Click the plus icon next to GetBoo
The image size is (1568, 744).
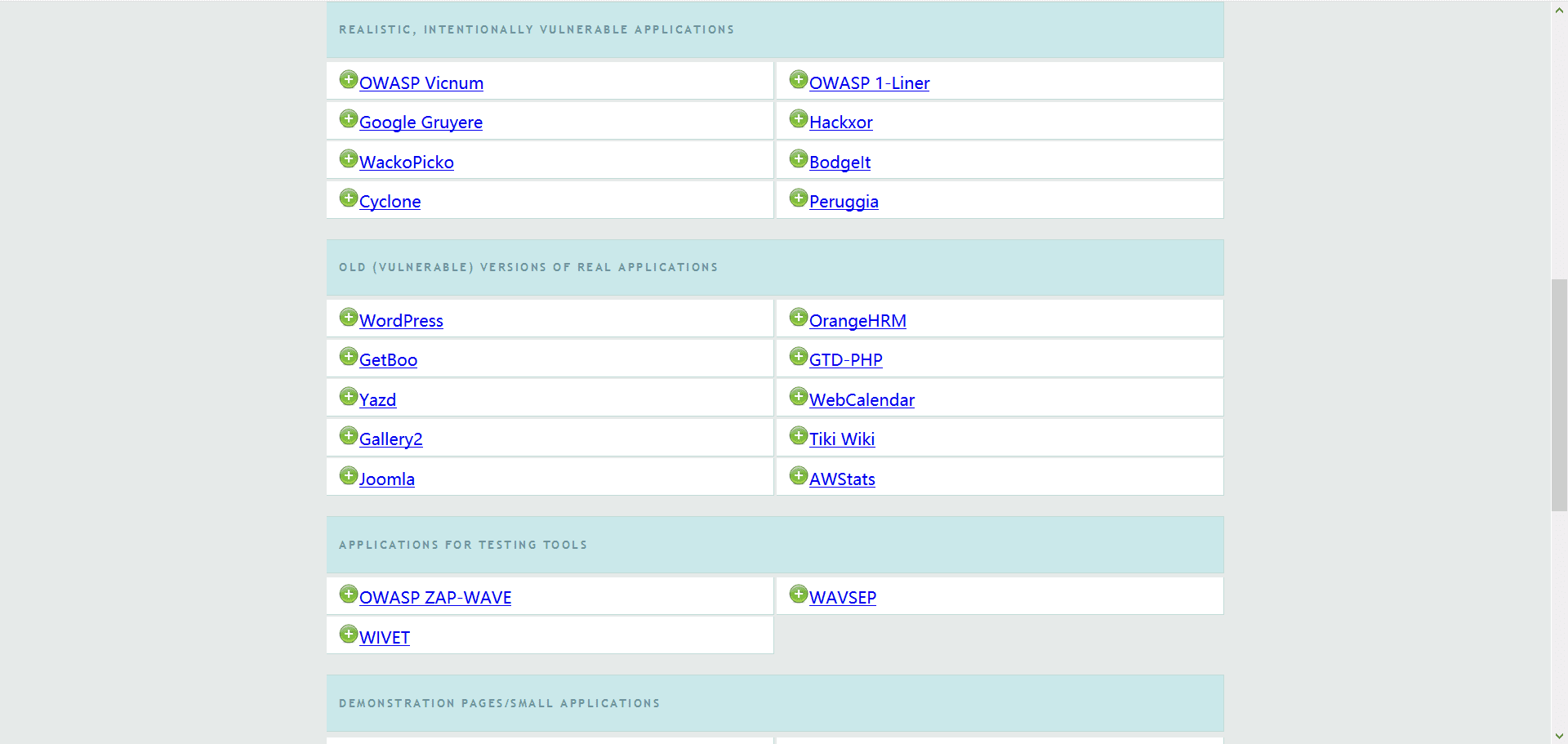pos(349,356)
